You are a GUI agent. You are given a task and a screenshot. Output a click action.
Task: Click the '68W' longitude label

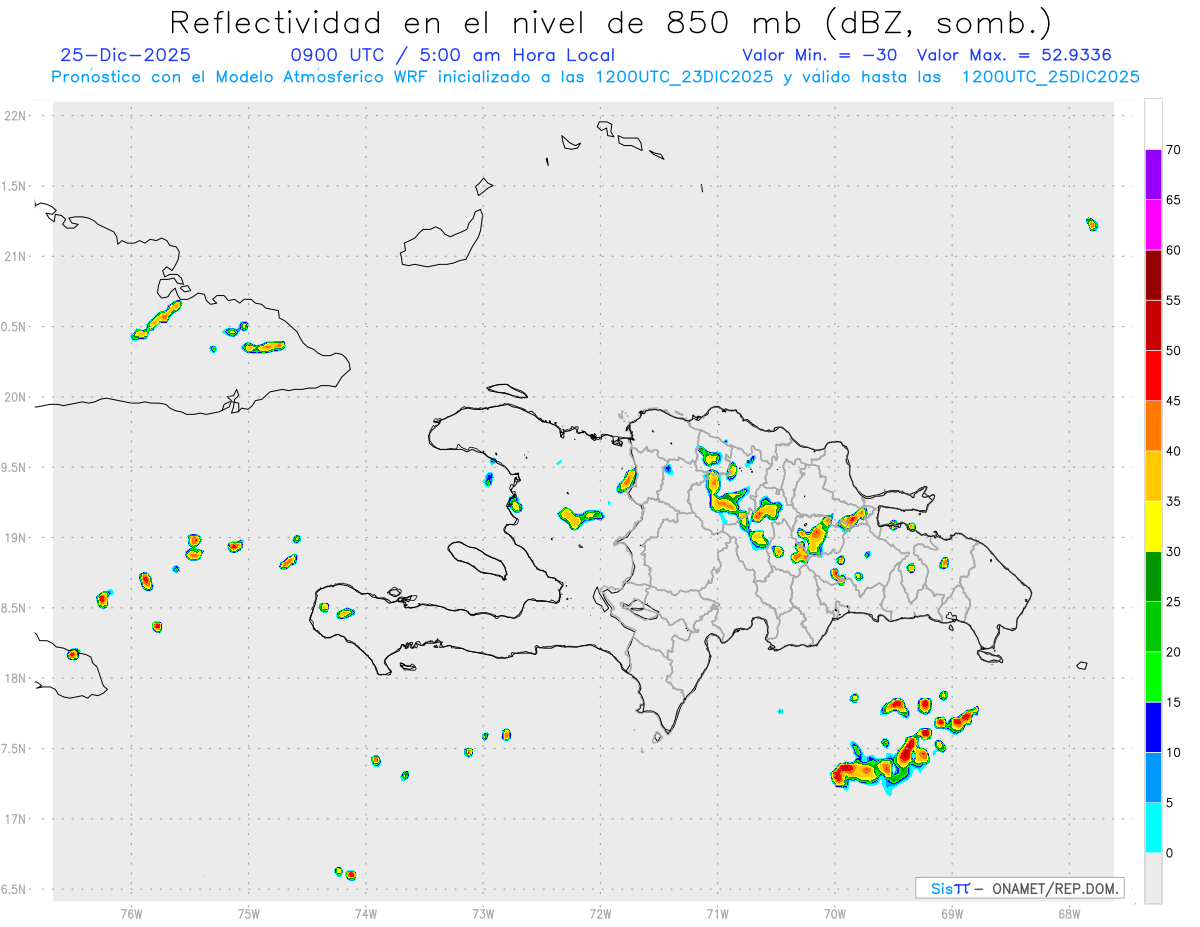click(1069, 913)
